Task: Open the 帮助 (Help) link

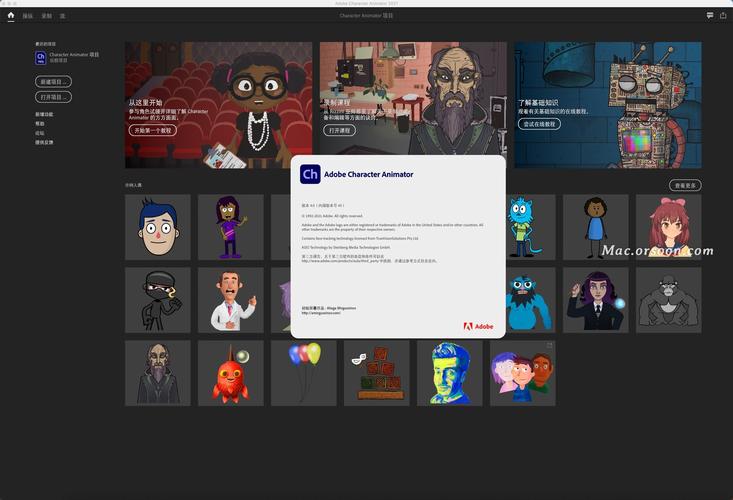Action: point(40,124)
